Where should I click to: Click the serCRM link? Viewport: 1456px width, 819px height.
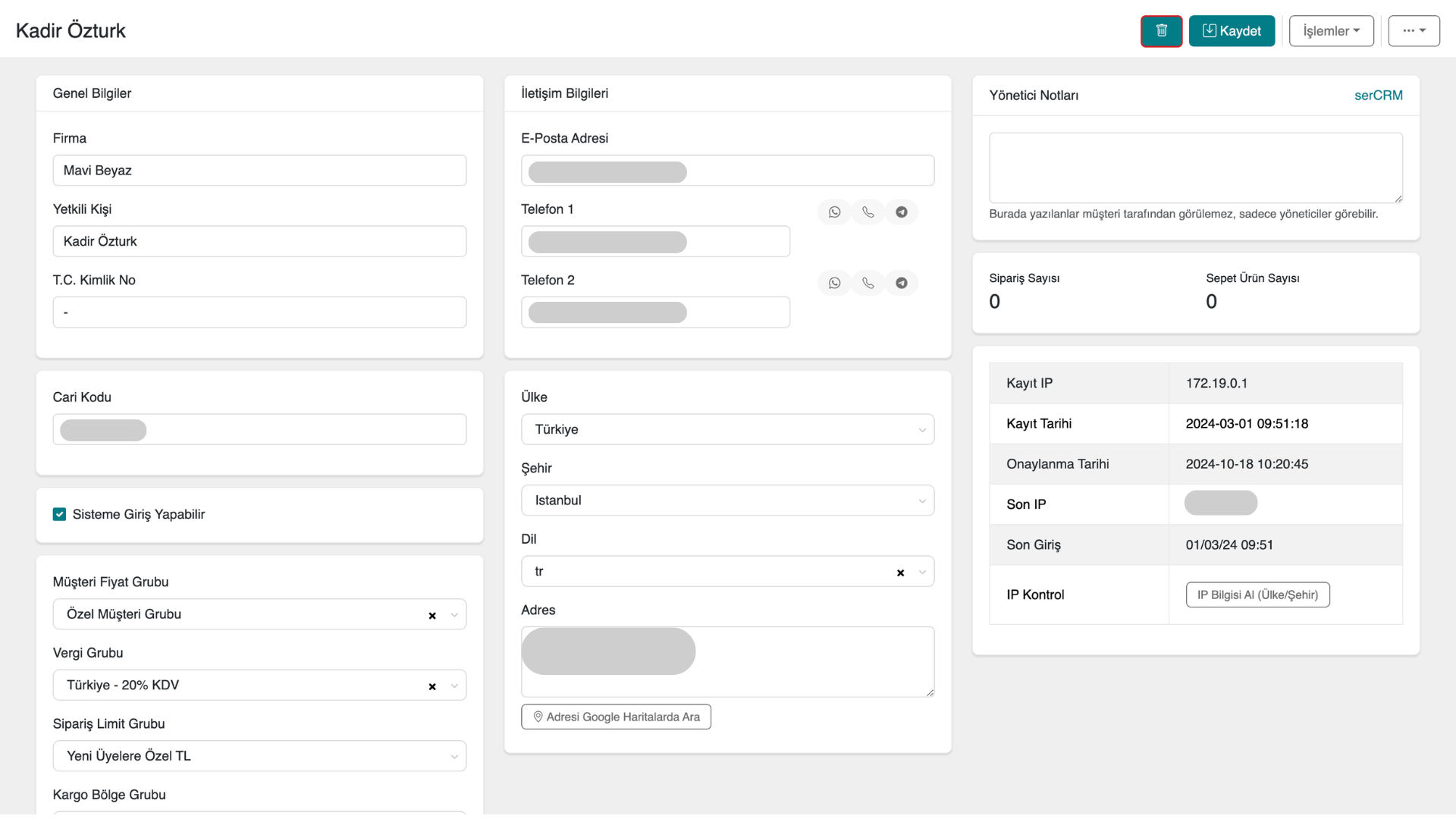(x=1378, y=96)
